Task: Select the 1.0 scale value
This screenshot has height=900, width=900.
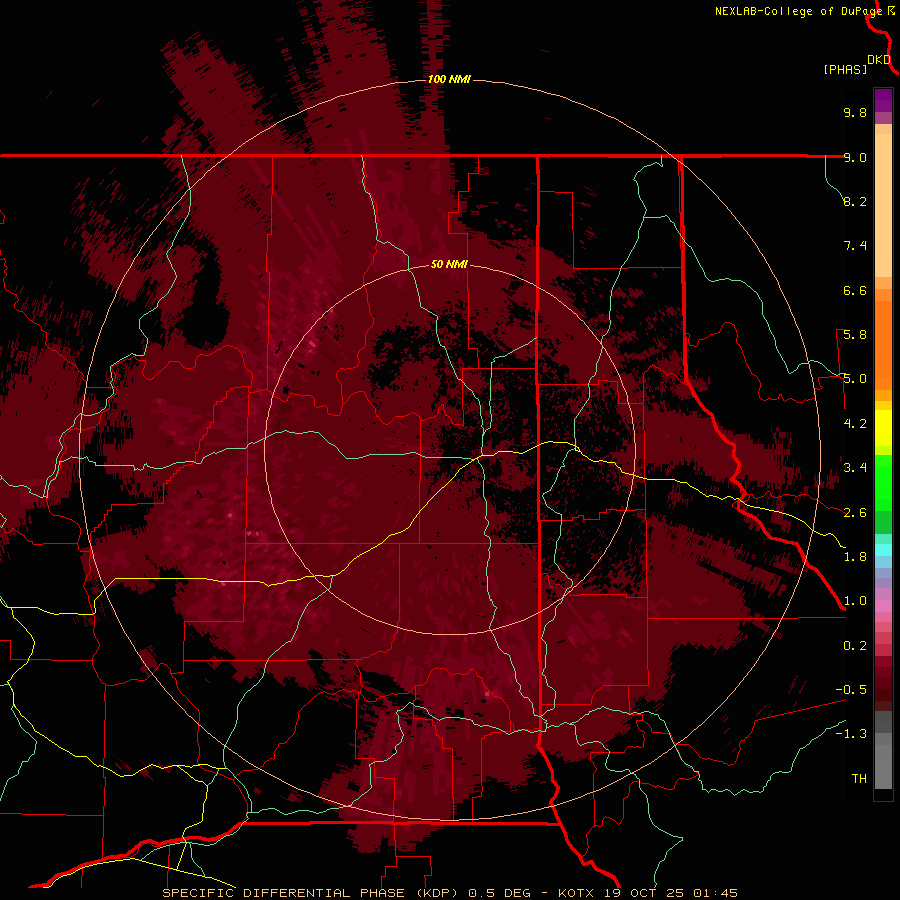Action: 855,601
